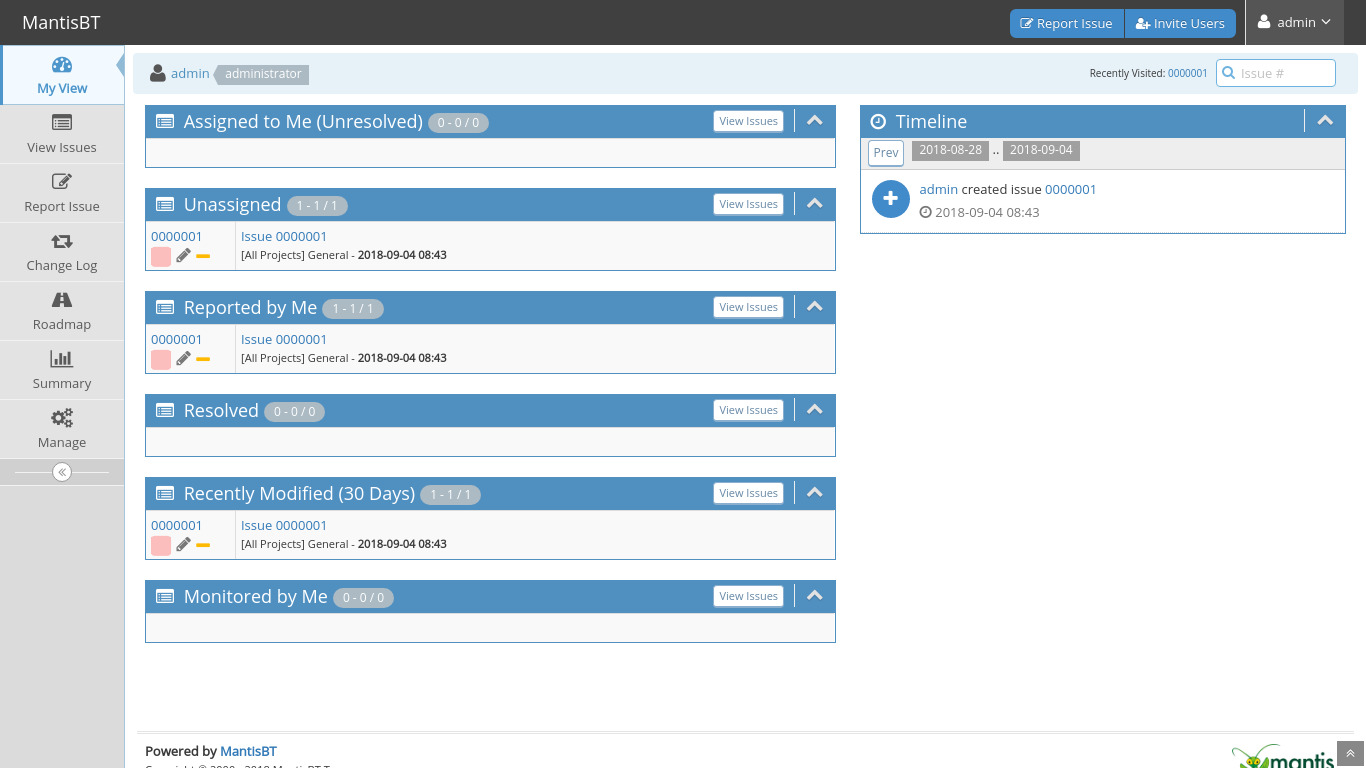Click the scroll-to-top arrow icon at bottom right

coord(1350,754)
